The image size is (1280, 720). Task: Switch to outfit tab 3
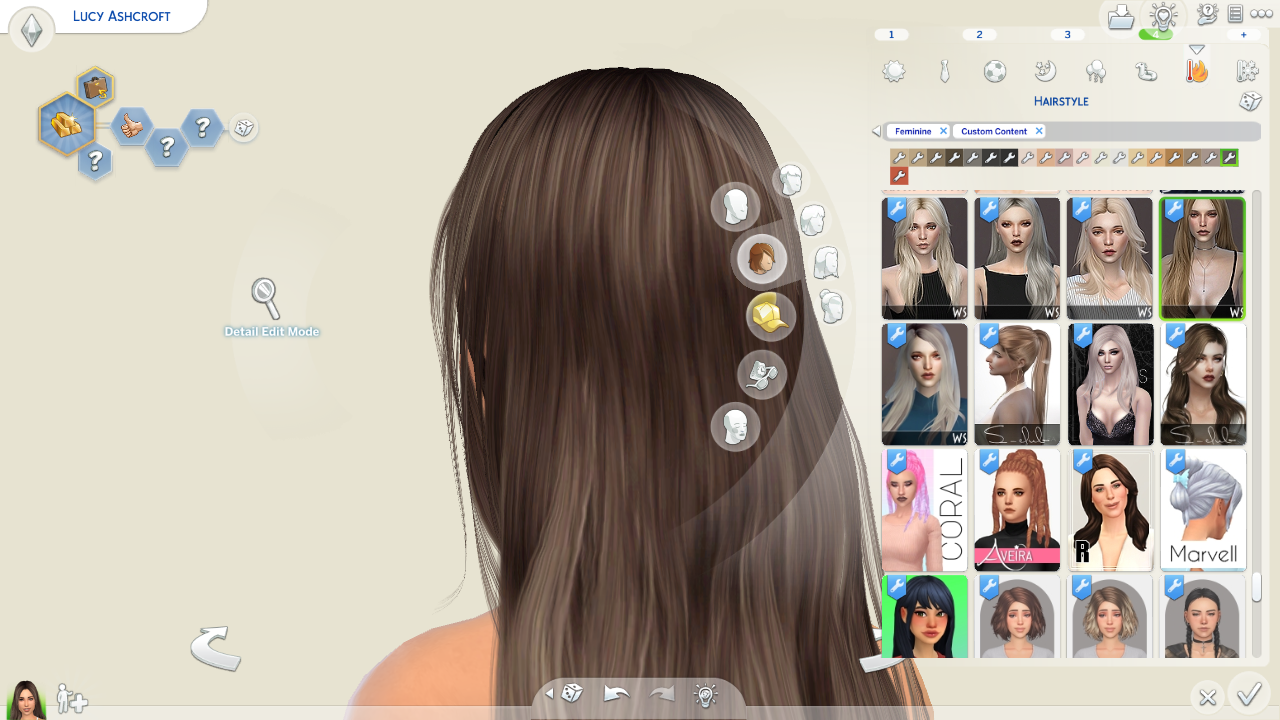pyautogui.click(x=1067, y=35)
